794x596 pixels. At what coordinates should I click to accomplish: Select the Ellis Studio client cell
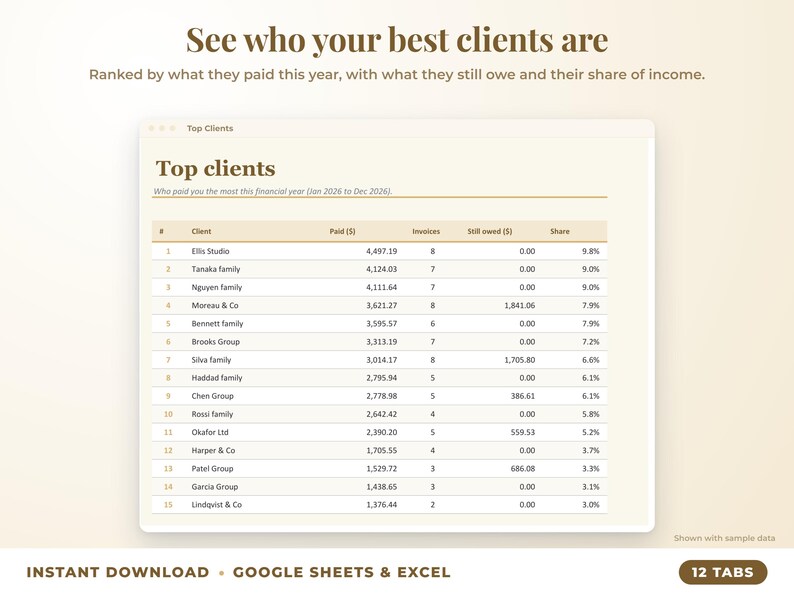(x=210, y=251)
